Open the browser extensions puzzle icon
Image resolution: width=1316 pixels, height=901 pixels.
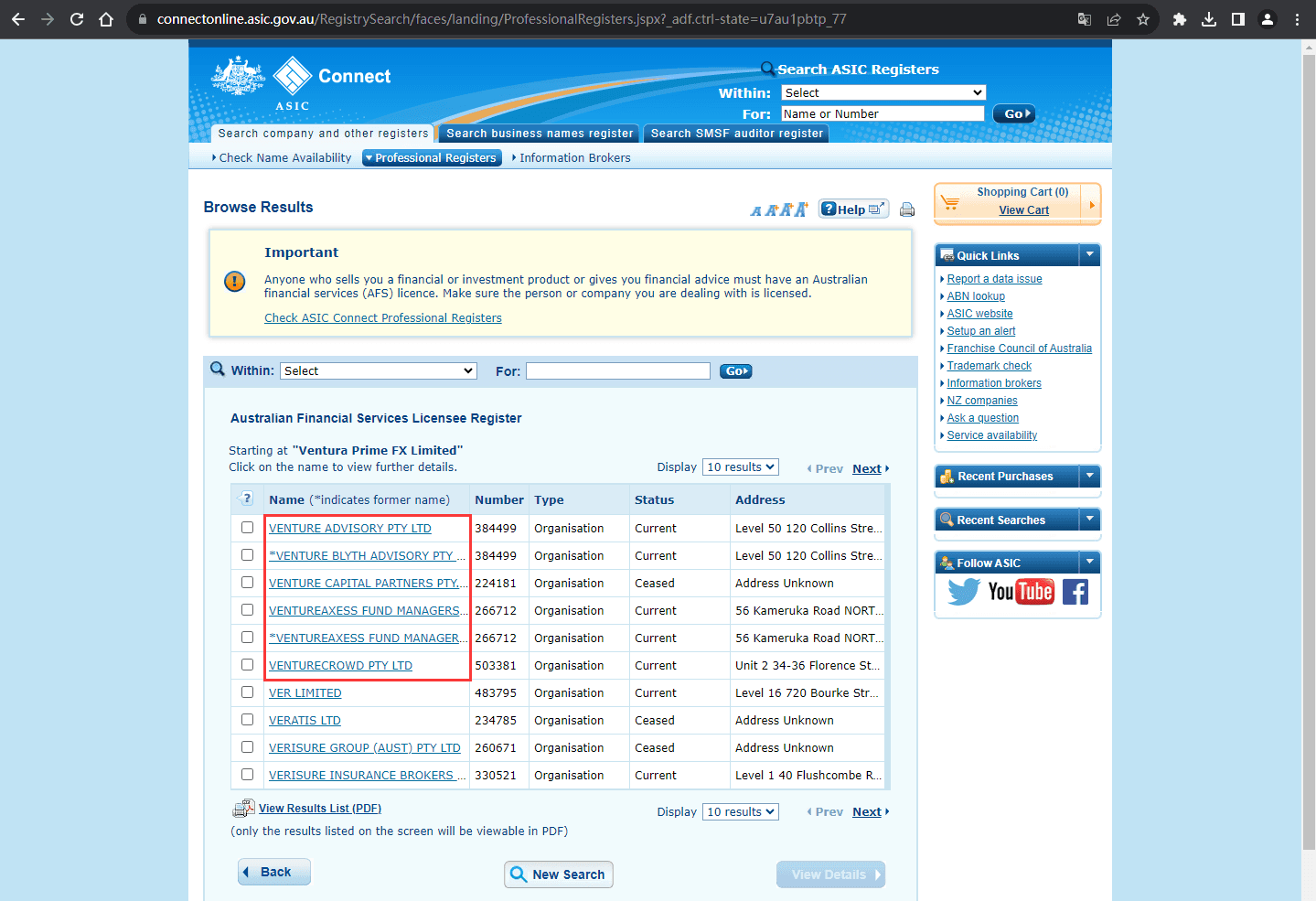click(x=1180, y=19)
